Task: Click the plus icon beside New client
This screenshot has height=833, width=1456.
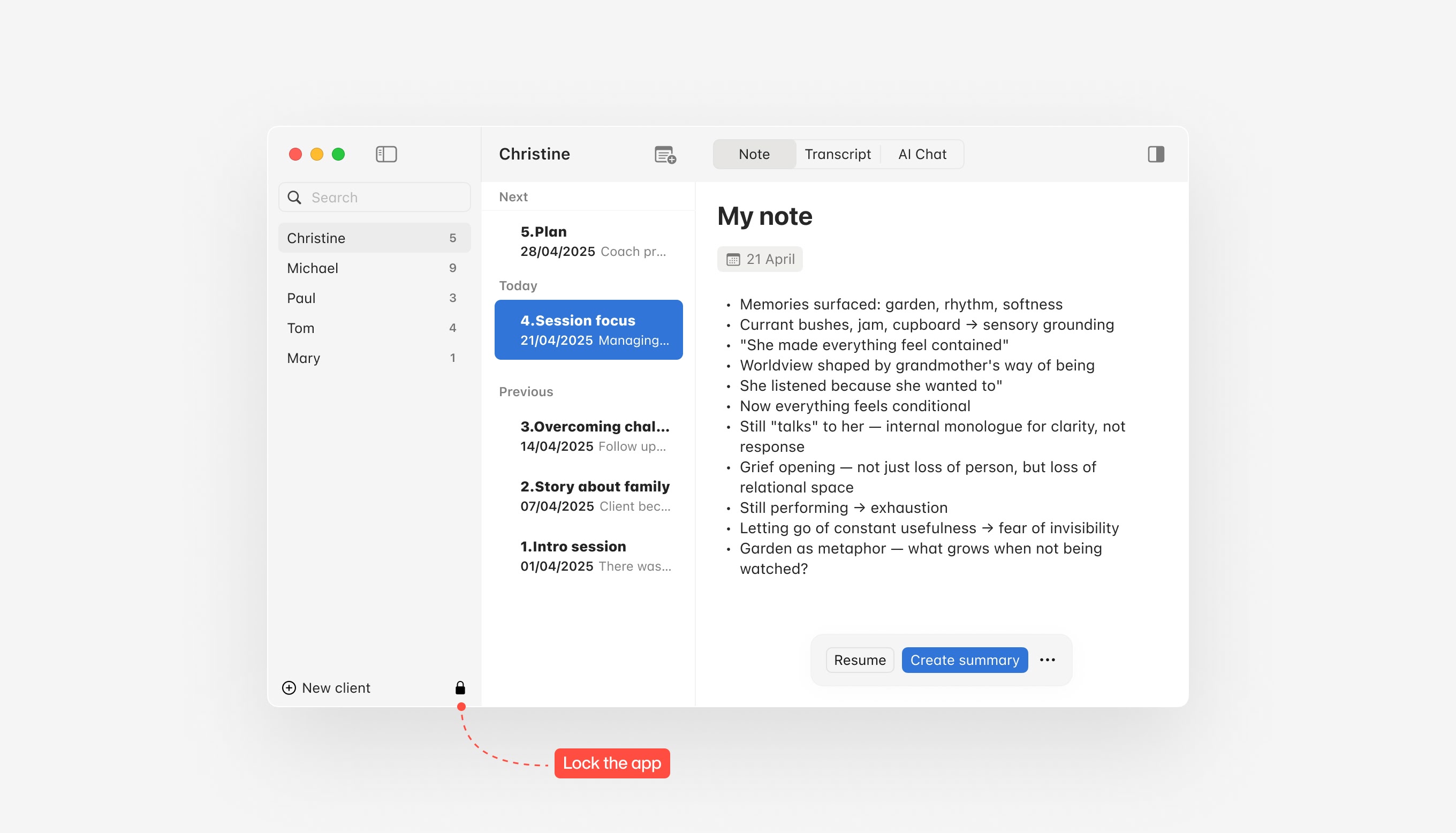Action: [x=290, y=688]
